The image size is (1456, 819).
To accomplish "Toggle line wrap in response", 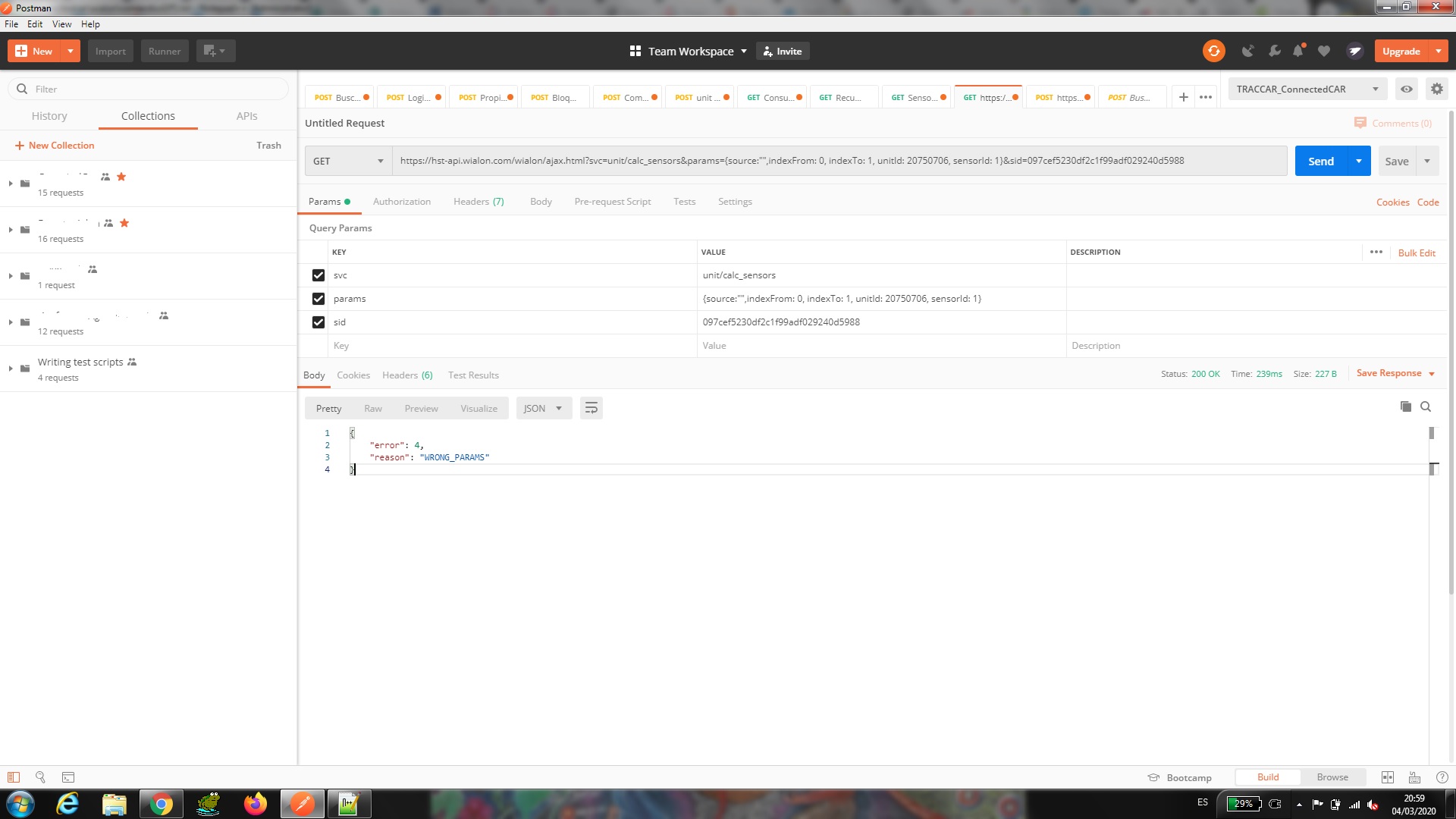I will tap(591, 408).
